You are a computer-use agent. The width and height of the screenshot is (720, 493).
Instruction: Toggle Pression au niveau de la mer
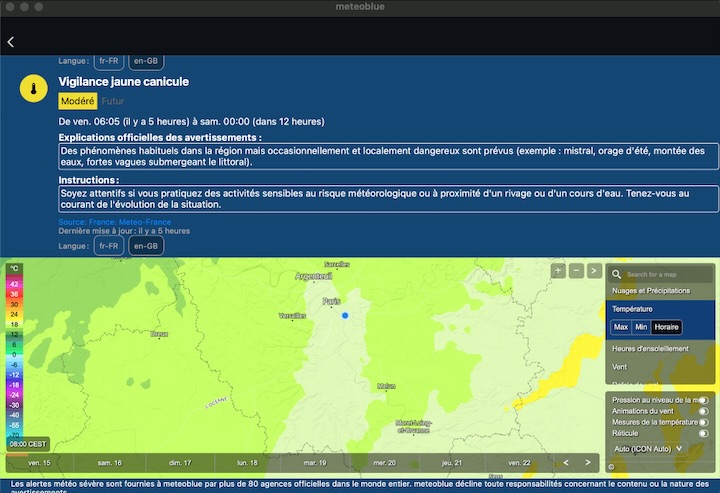coord(703,400)
